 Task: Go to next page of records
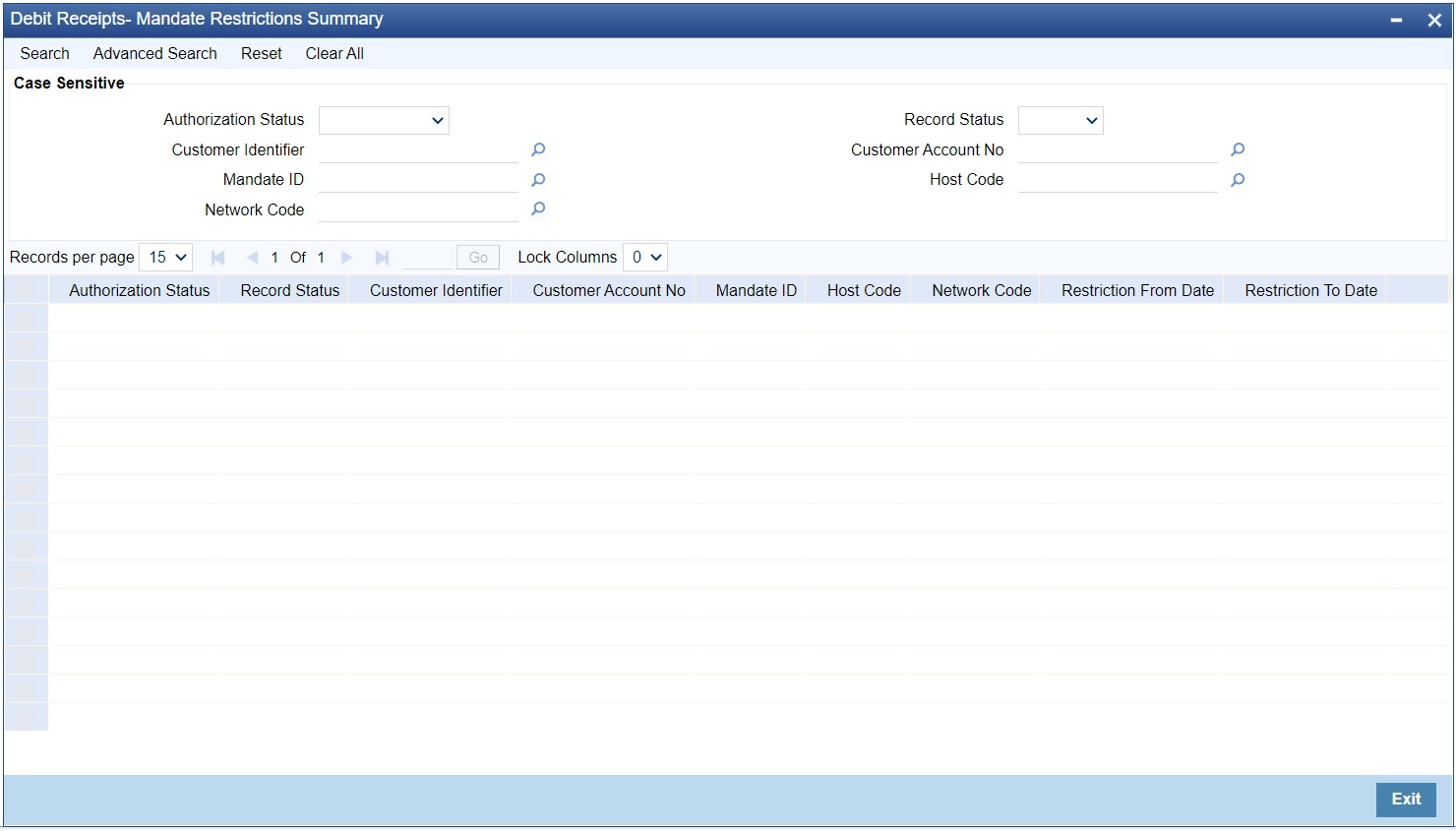point(346,258)
